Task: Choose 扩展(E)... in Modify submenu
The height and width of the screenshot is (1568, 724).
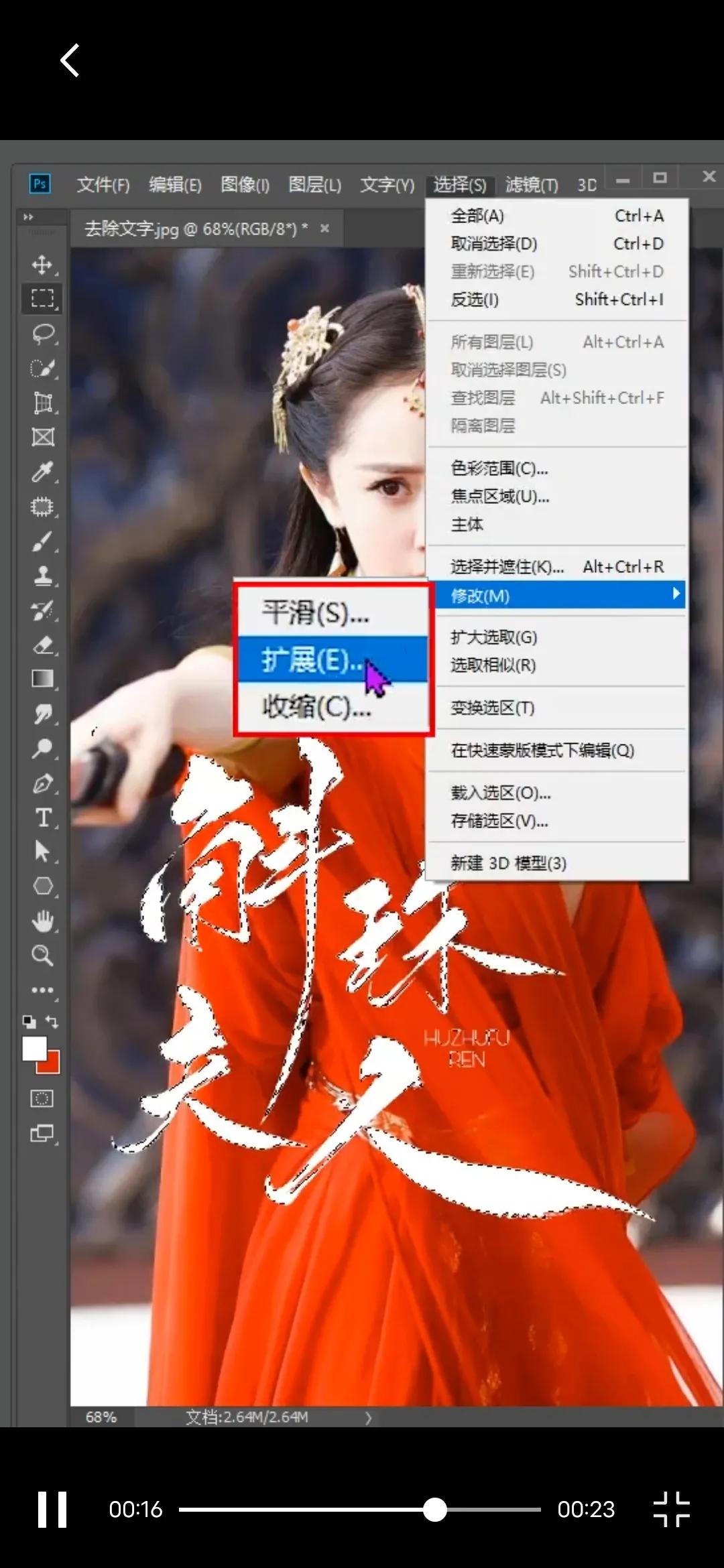Action: click(333, 659)
